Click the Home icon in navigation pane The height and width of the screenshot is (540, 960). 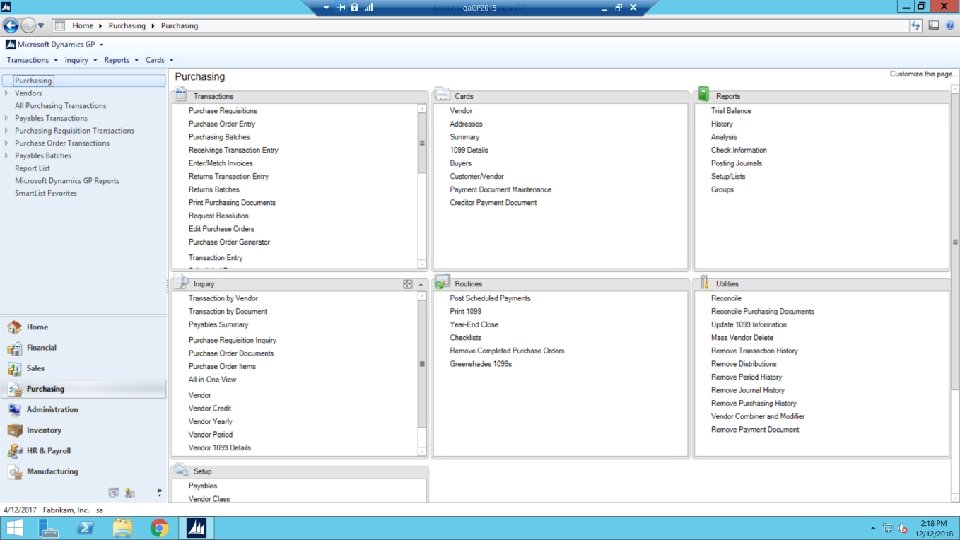(15, 327)
